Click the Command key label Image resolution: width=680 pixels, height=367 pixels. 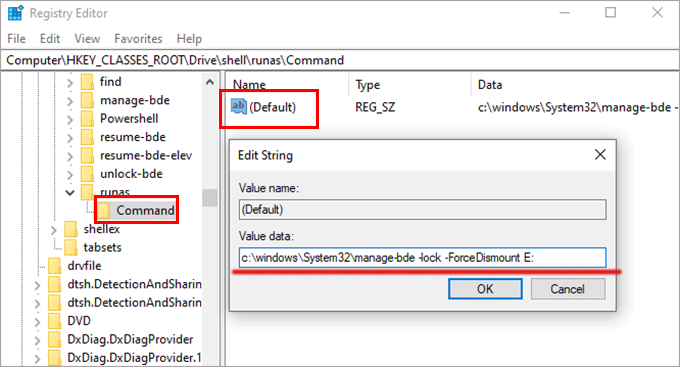coord(145,210)
